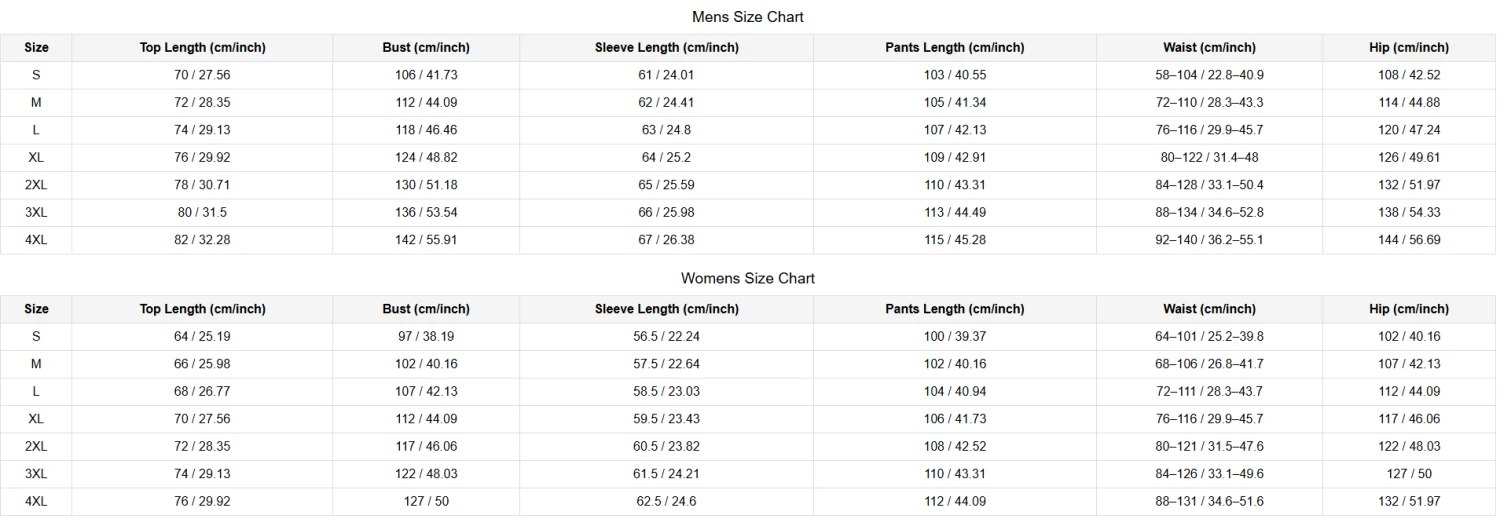This screenshot has width=1500, height=519.
Task: Click Womens 3XL hip value 127 / 50
Action: [1408, 474]
